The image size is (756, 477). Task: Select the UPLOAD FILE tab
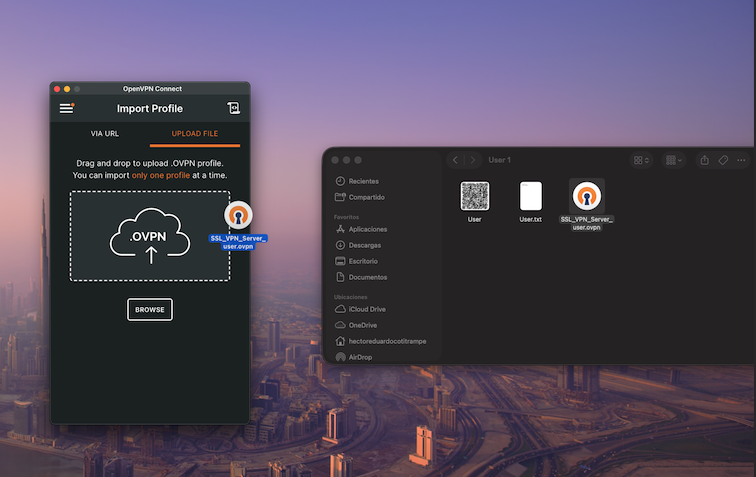[195, 133]
